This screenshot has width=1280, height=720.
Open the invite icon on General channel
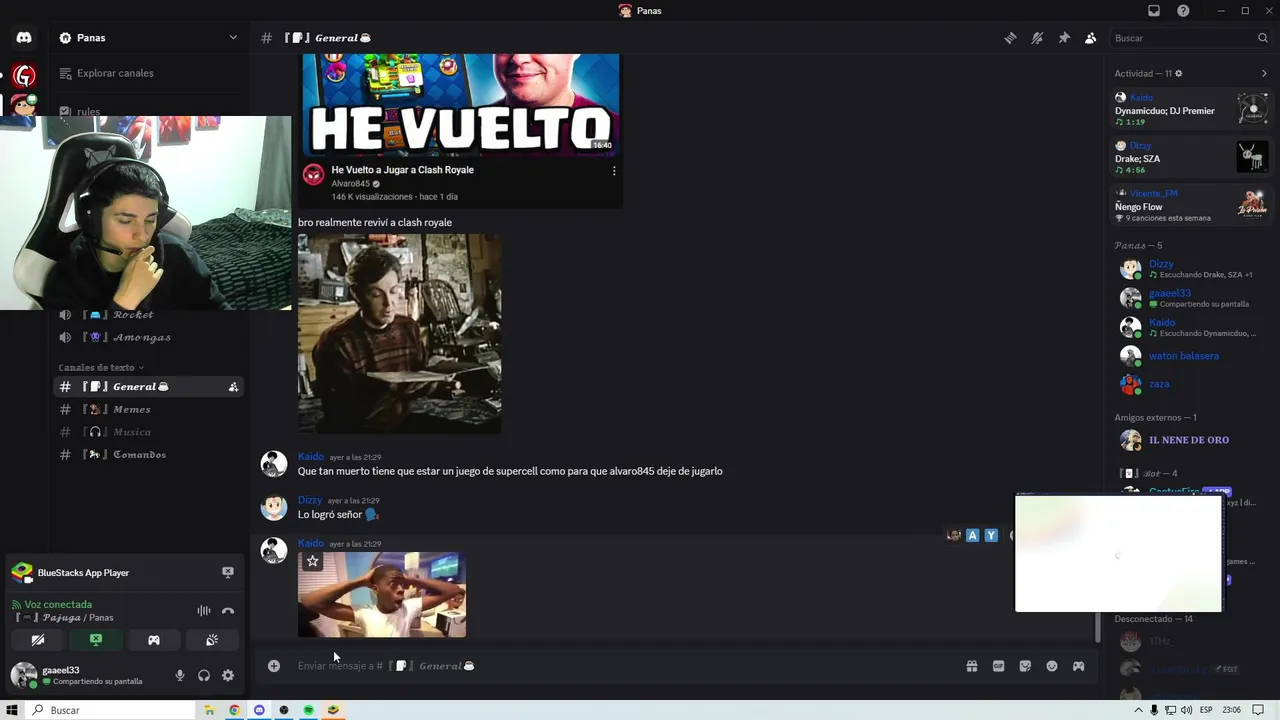pyautogui.click(x=233, y=387)
